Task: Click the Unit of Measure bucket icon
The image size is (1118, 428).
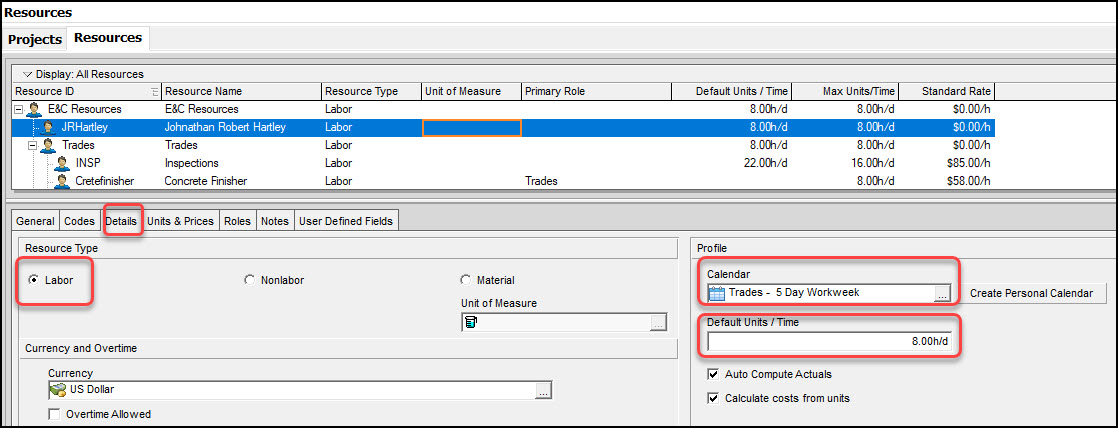Action: (471, 322)
